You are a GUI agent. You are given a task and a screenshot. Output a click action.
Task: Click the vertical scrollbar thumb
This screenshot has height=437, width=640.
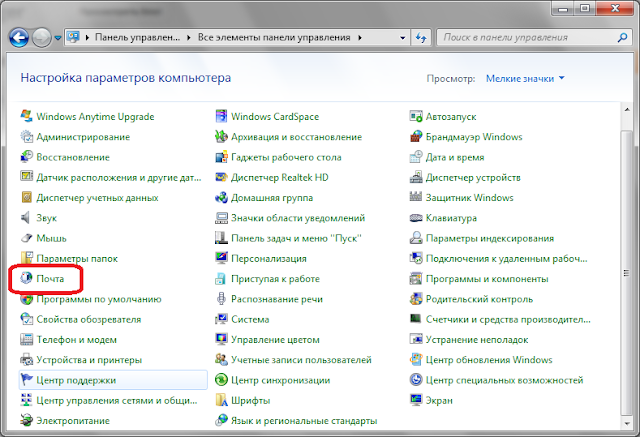(626, 273)
